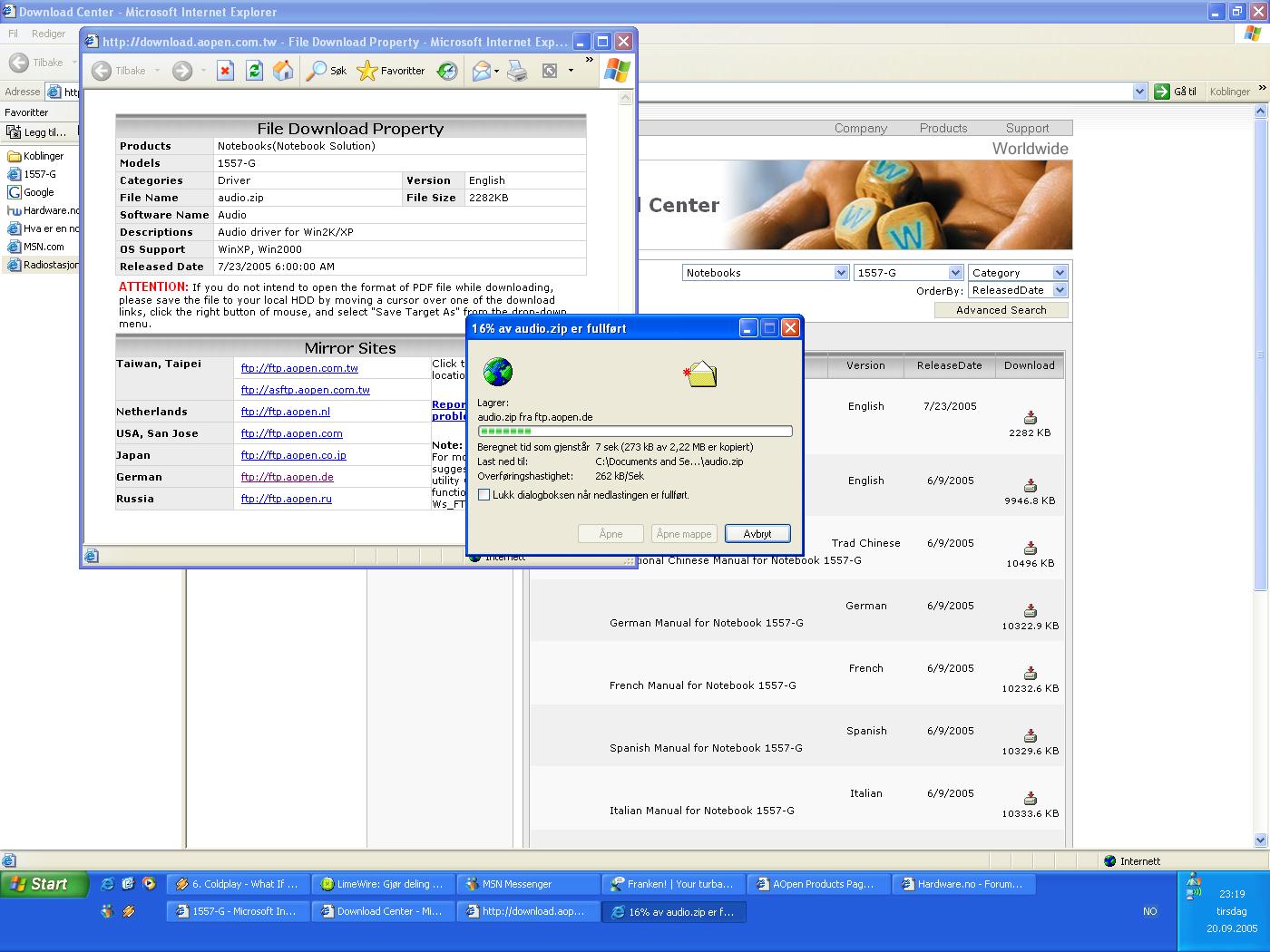The height and width of the screenshot is (952, 1270).
Task: Click main page vertical scrollbar down arrow
Action: point(1260,840)
